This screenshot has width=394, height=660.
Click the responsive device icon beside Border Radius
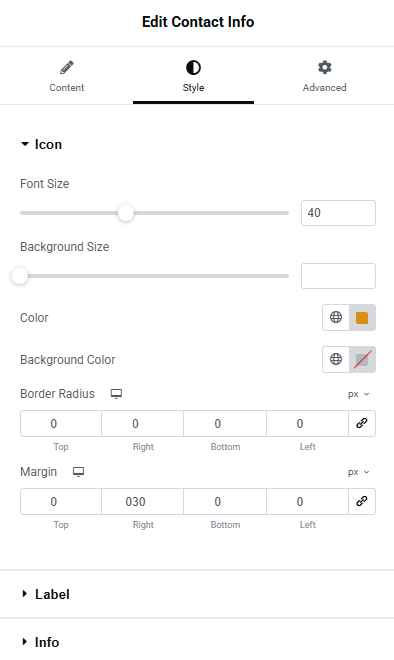(x=116, y=394)
